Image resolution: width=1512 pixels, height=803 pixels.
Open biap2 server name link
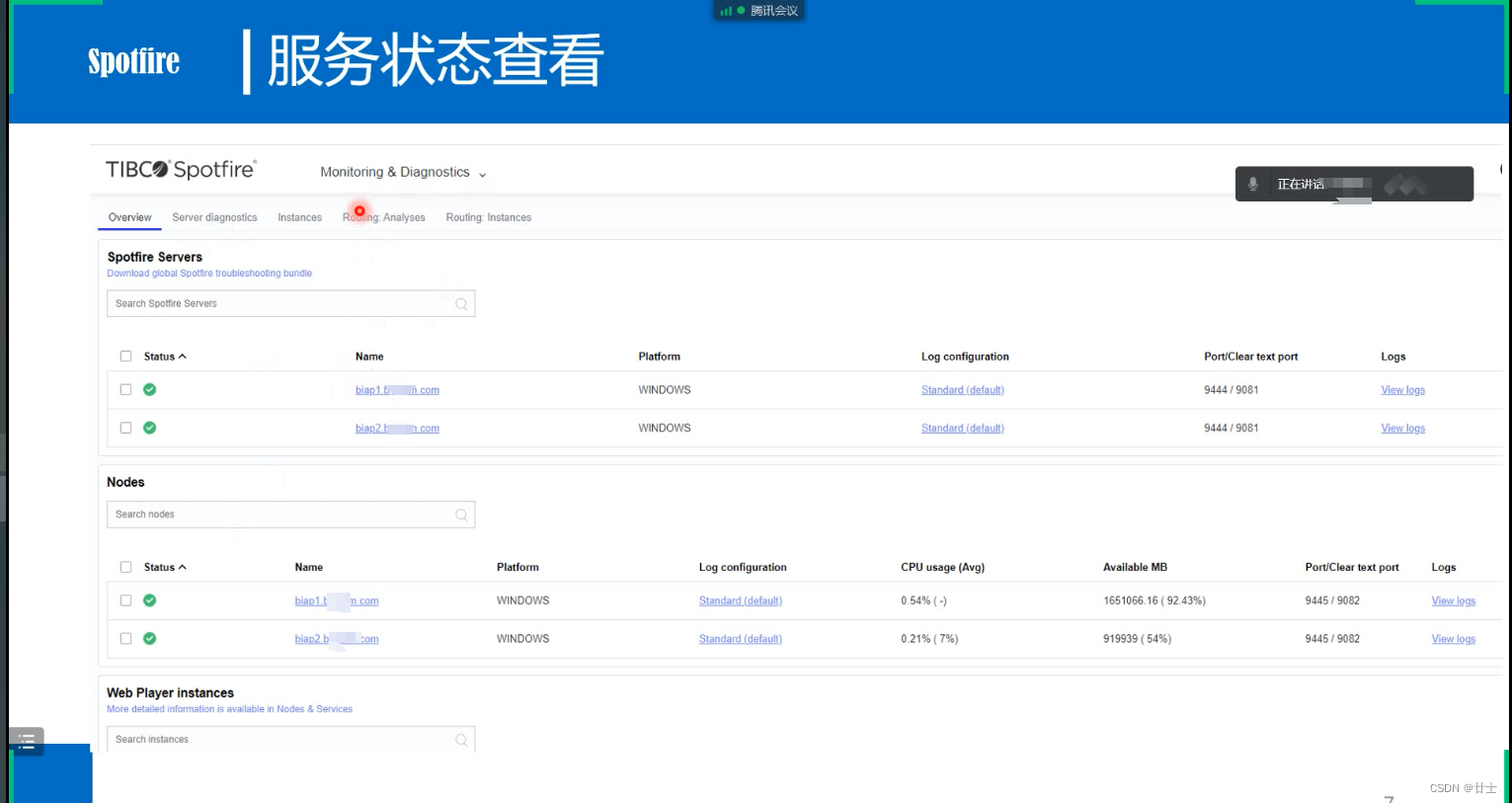click(x=397, y=429)
